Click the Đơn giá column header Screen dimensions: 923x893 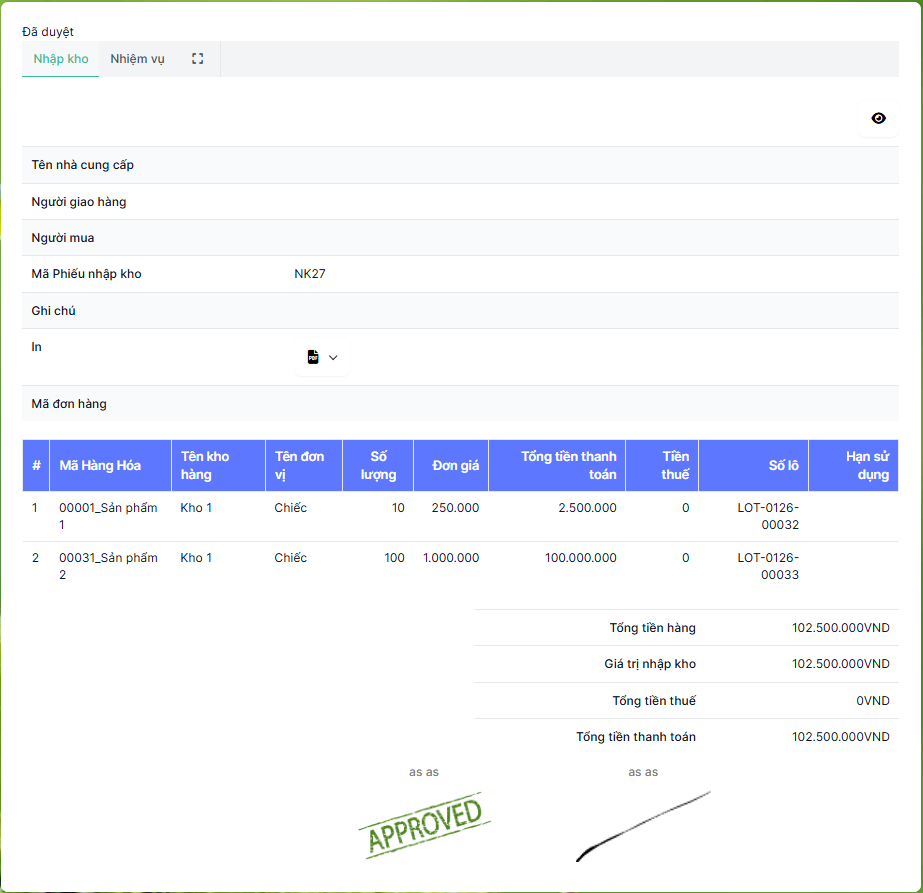(x=455, y=465)
